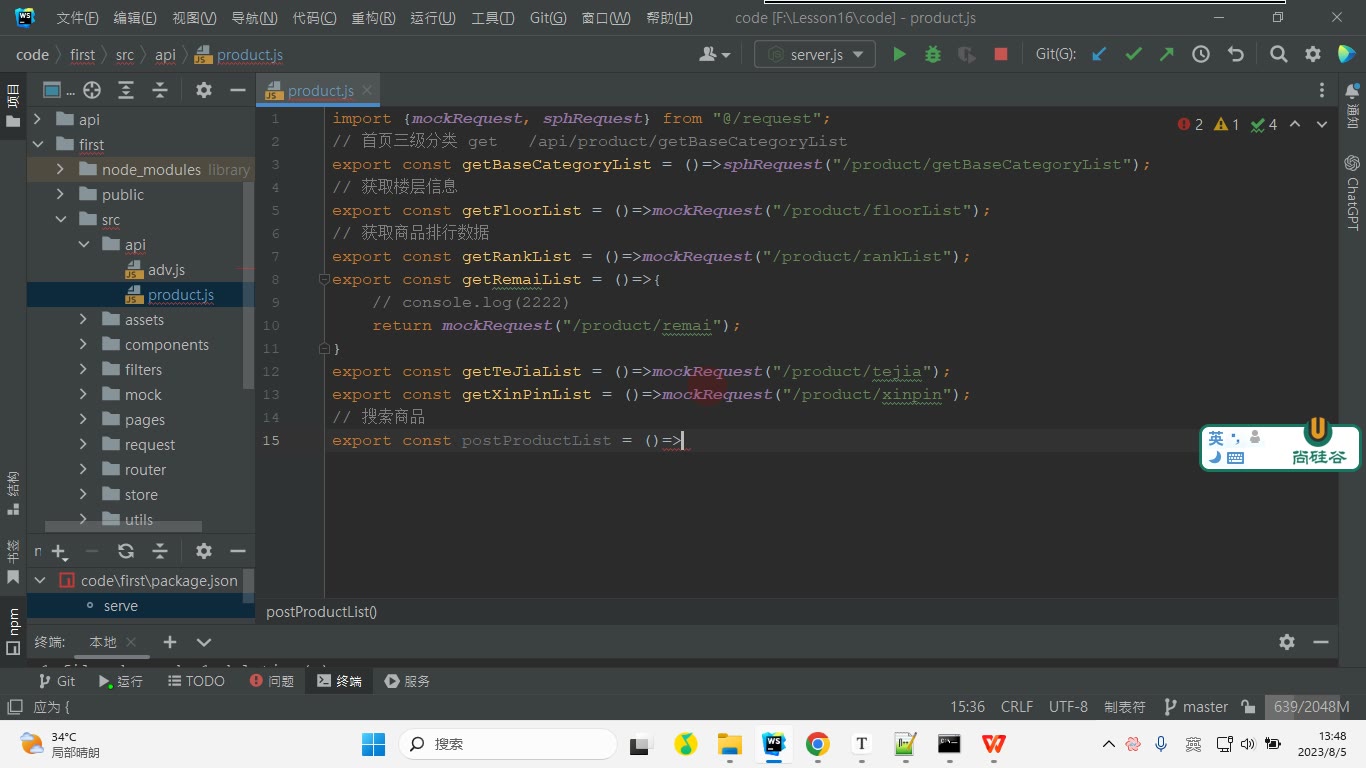The height and width of the screenshot is (768, 1366).
Task: Click the project tree vertical scrollbar
Action: click(x=248, y=285)
